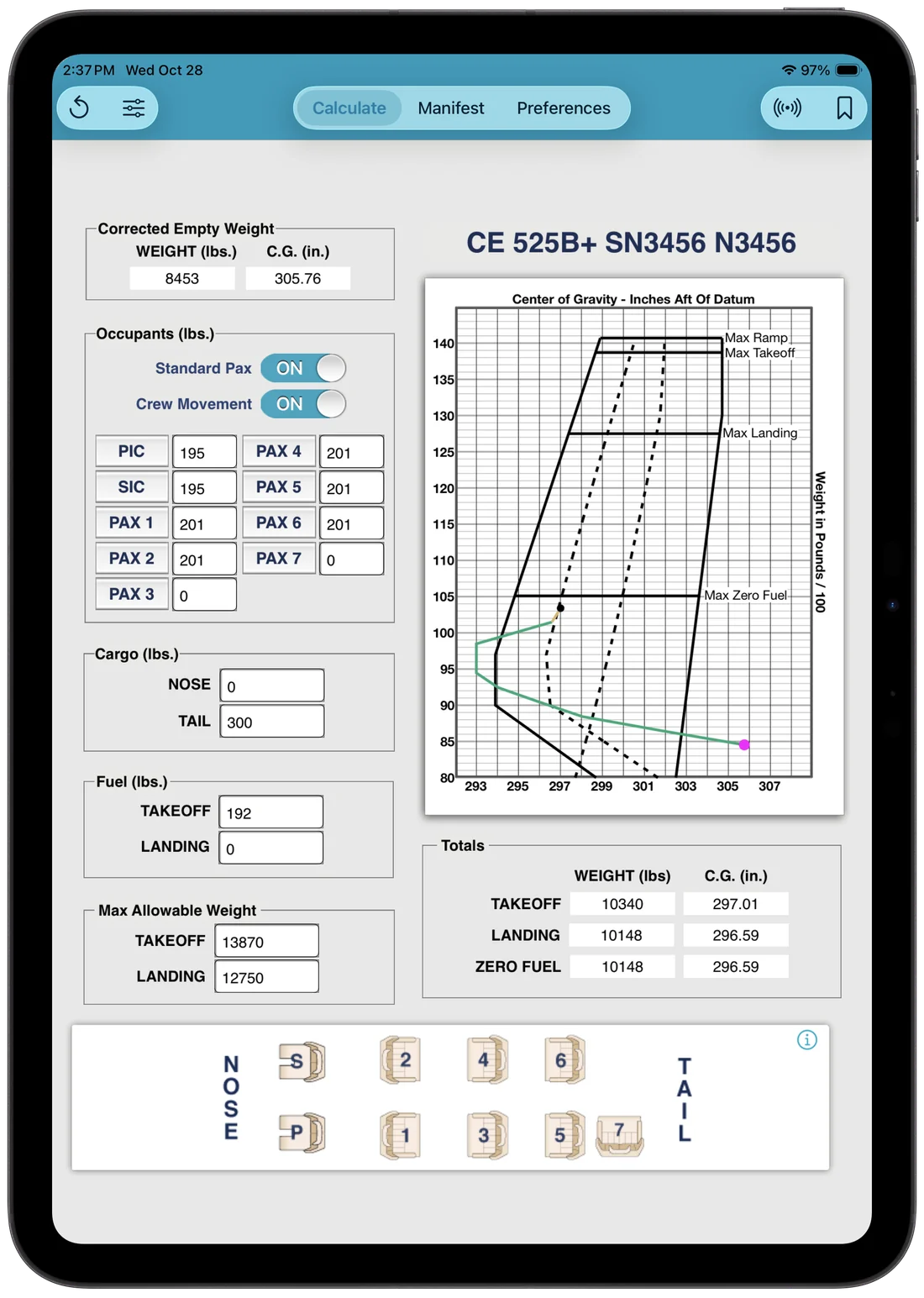Tap the takeoff total weight 10340
924x1298 pixels.
click(x=622, y=904)
